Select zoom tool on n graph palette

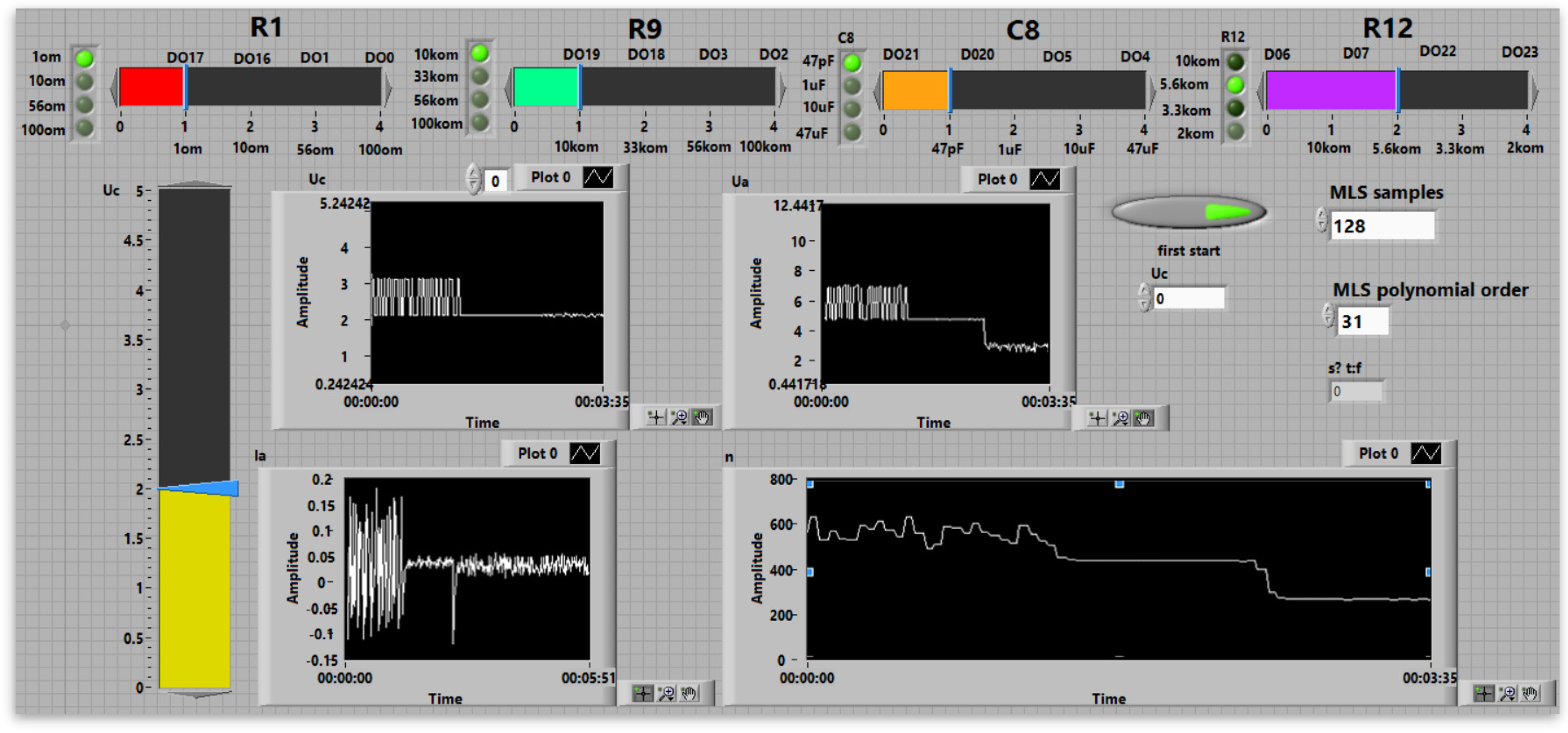click(1507, 693)
